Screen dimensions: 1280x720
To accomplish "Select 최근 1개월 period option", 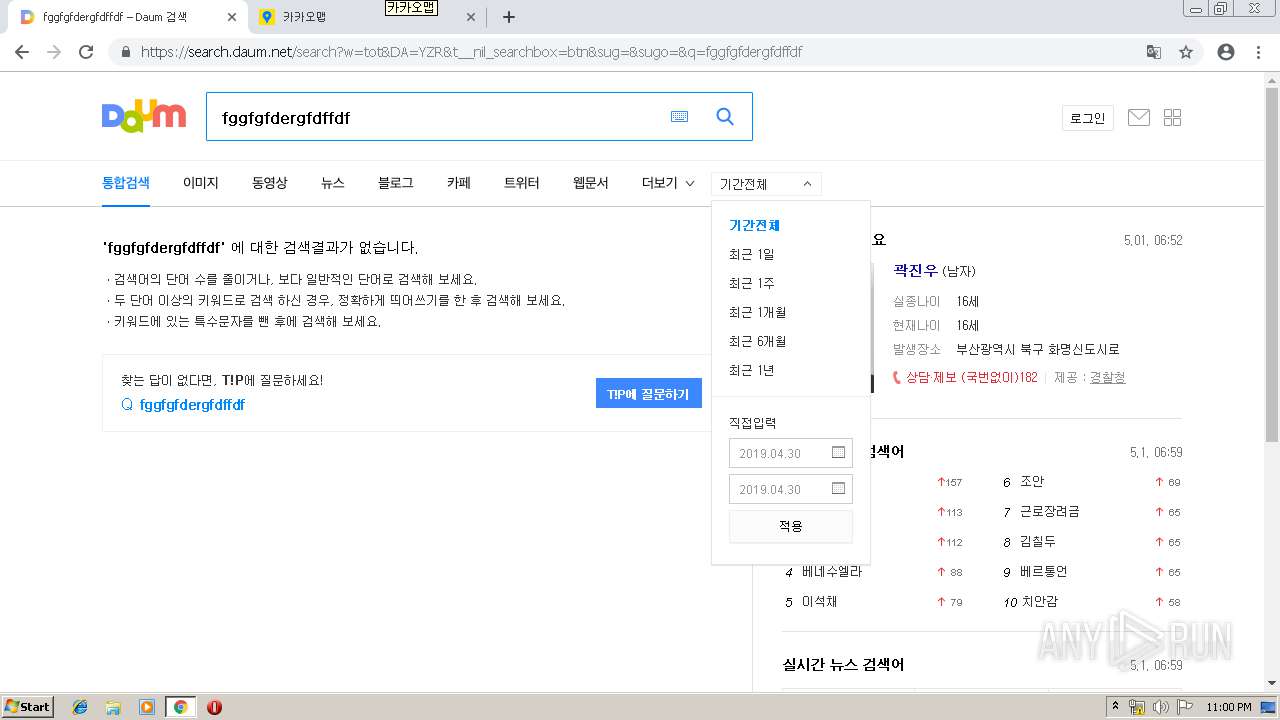I will coord(758,313).
